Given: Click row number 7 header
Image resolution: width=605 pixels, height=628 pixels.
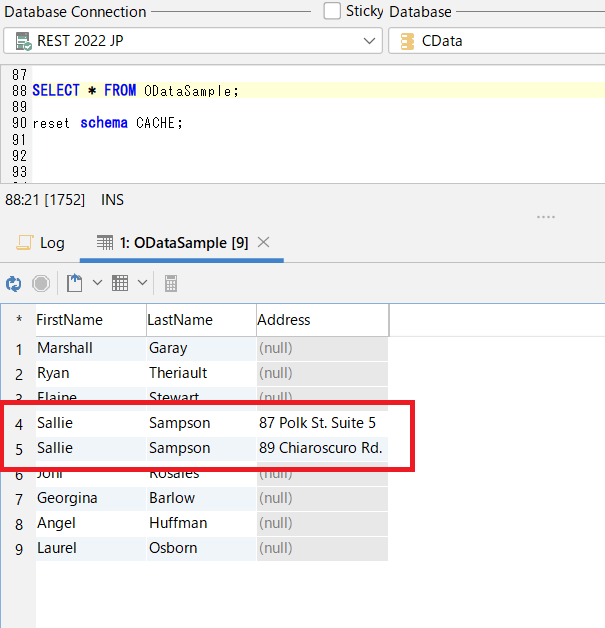Looking at the screenshot, I should click(19, 499).
